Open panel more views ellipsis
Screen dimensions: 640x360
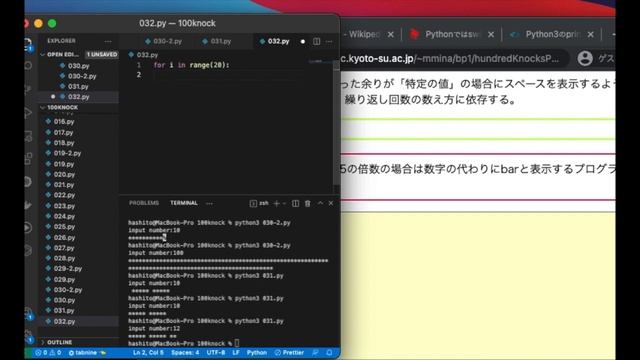point(209,203)
